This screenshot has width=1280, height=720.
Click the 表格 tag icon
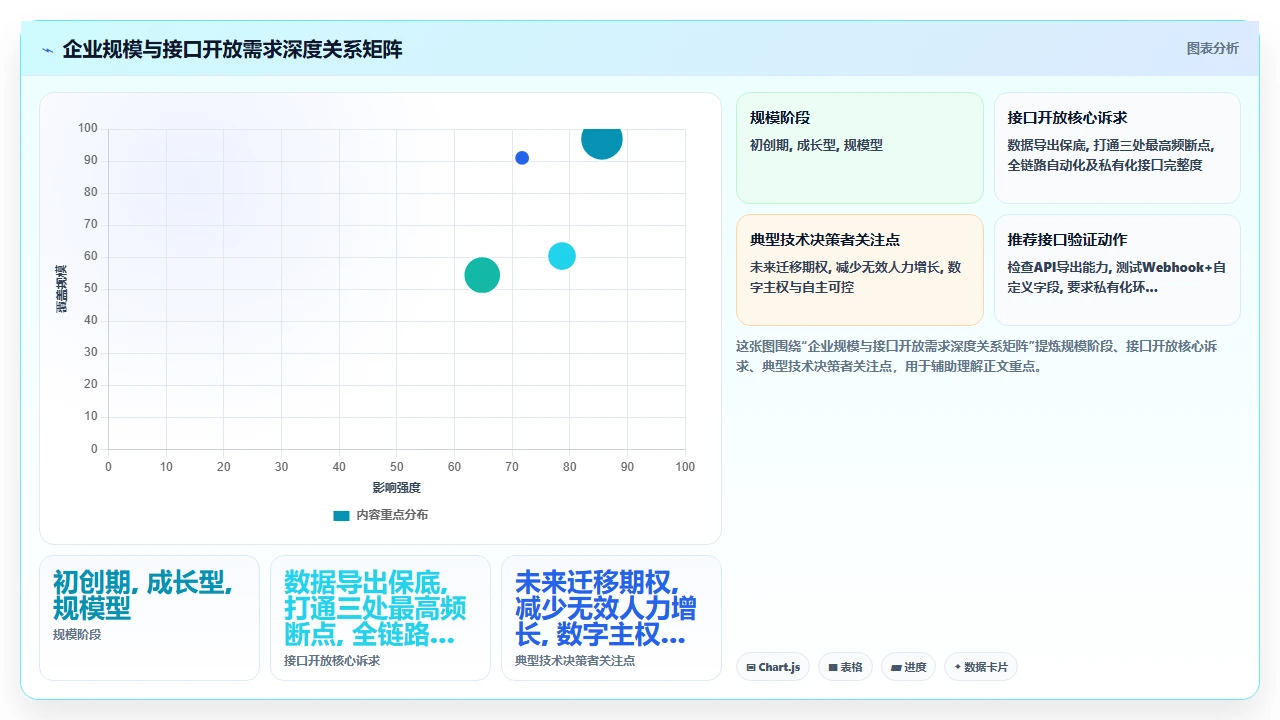point(832,667)
